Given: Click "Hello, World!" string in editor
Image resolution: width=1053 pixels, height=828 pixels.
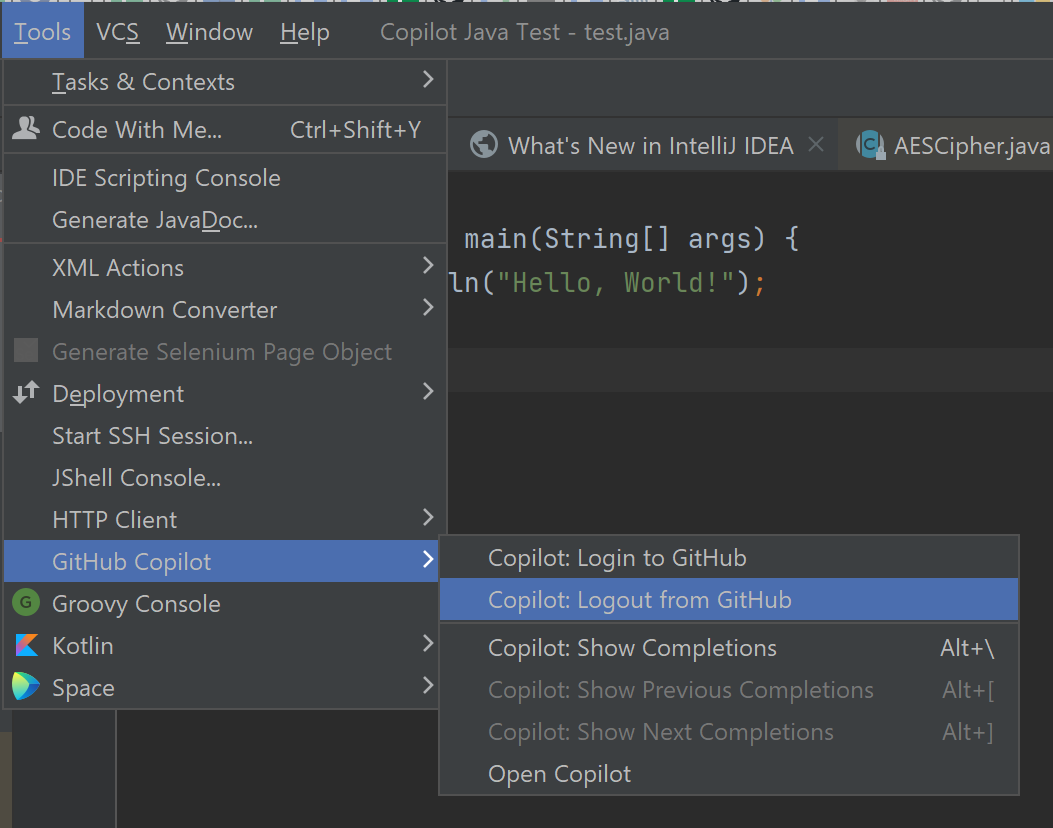Looking at the screenshot, I should (x=616, y=283).
